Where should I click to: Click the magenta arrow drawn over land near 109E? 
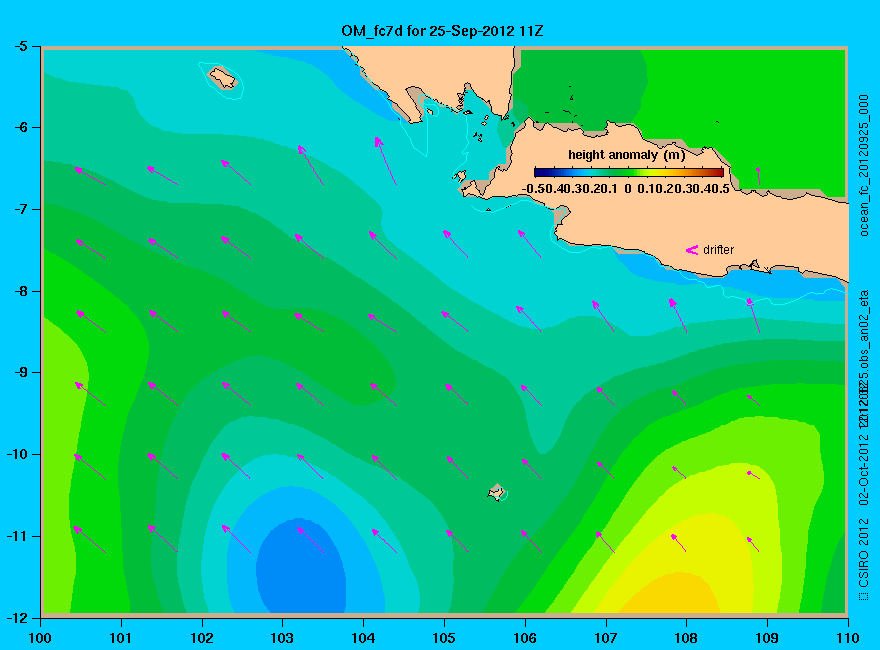coord(758,176)
